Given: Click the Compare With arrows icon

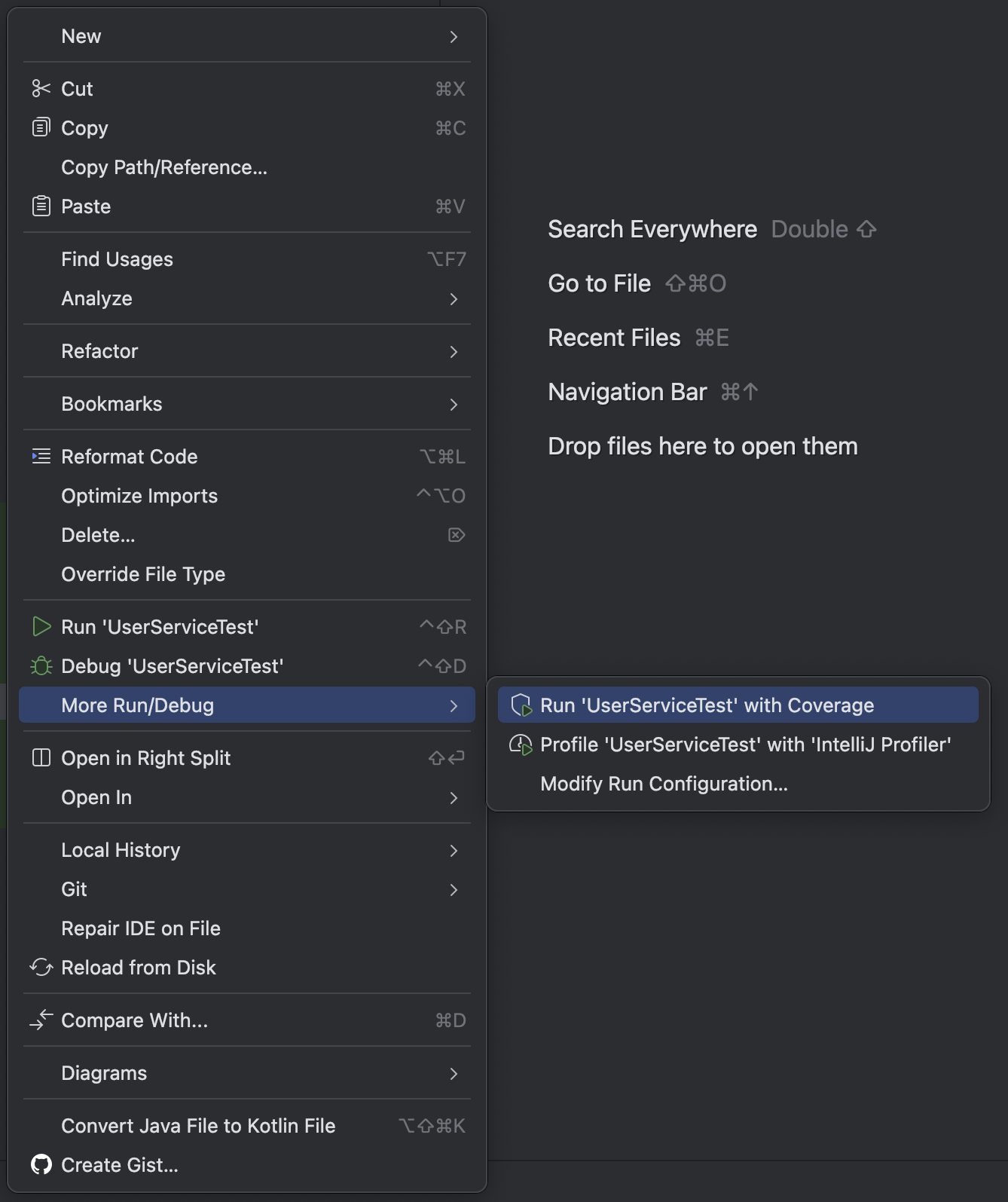Looking at the screenshot, I should [41, 1020].
